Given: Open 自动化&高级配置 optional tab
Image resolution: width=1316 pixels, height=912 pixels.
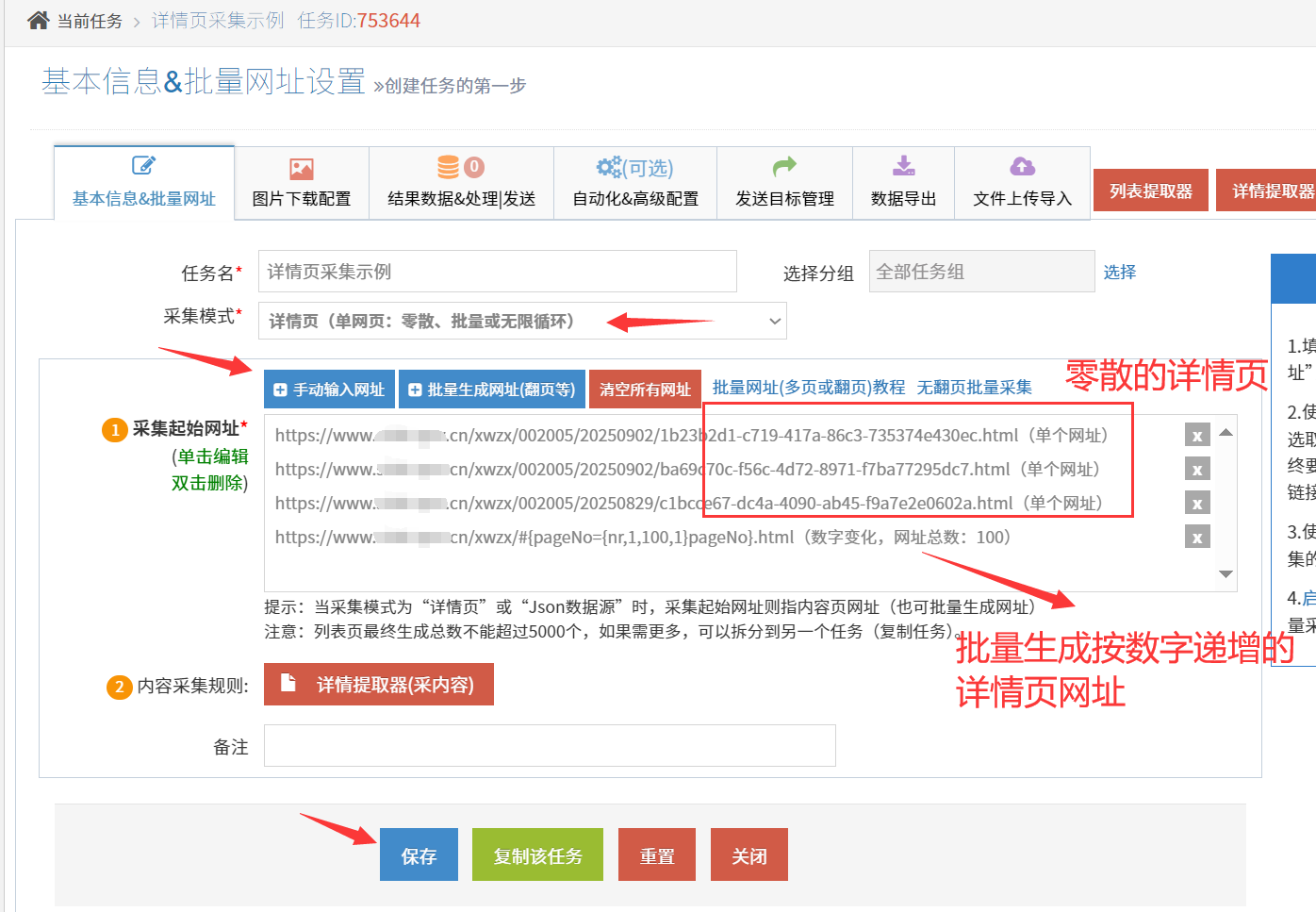Looking at the screenshot, I should click(x=635, y=184).
